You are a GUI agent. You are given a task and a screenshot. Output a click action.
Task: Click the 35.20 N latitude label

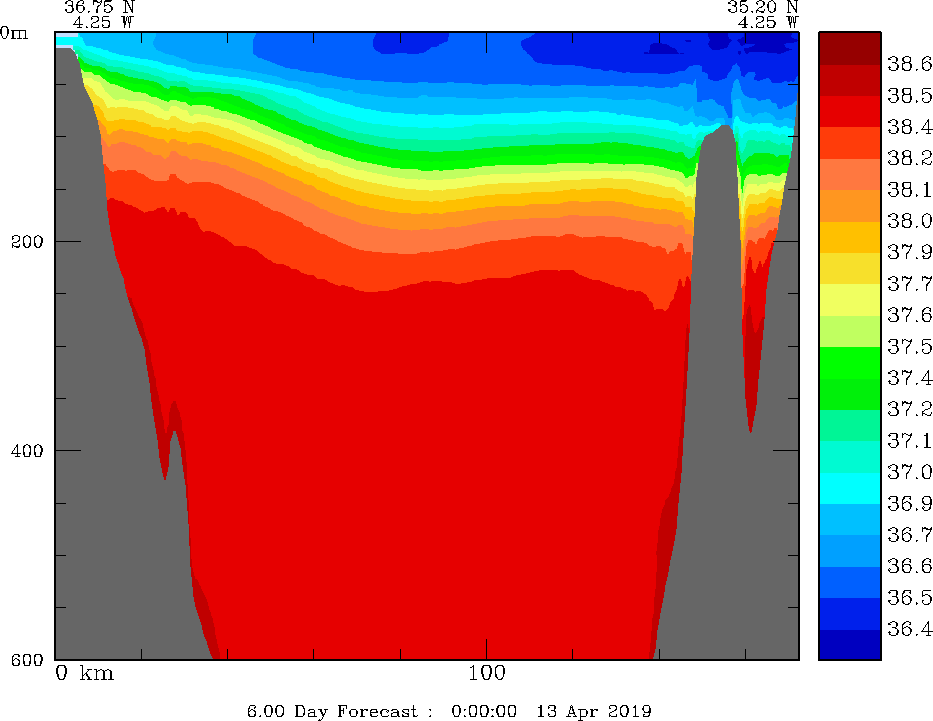pyautogui.click(x=763, y=7)
